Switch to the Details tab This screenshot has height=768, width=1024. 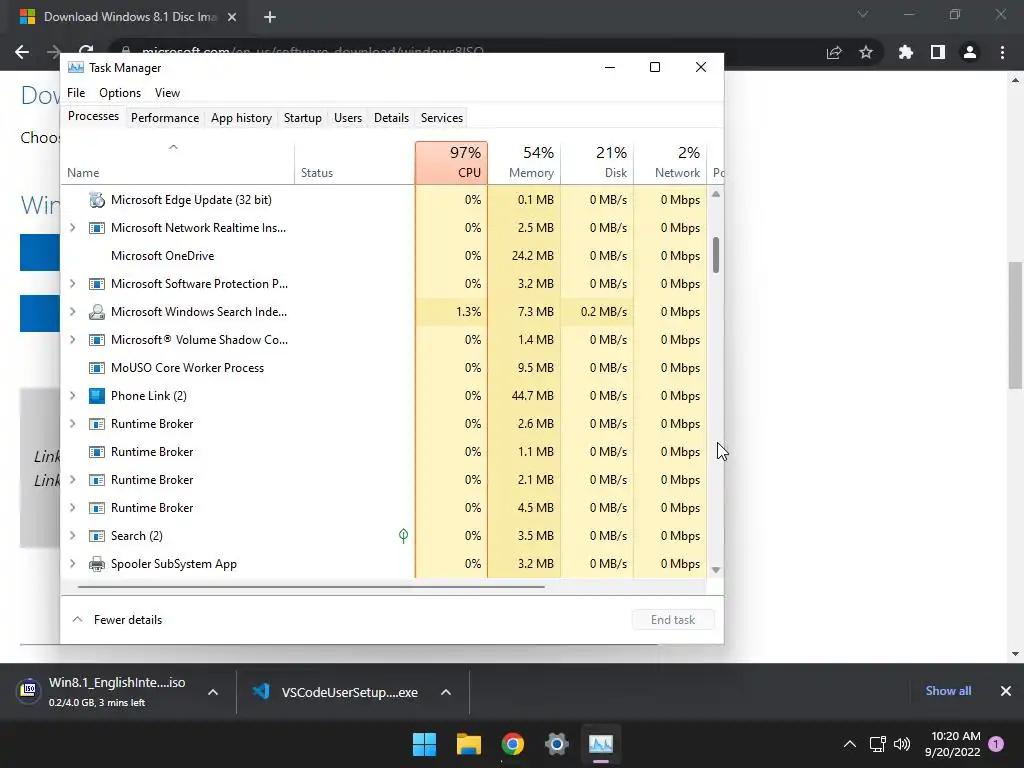[391, 118]
